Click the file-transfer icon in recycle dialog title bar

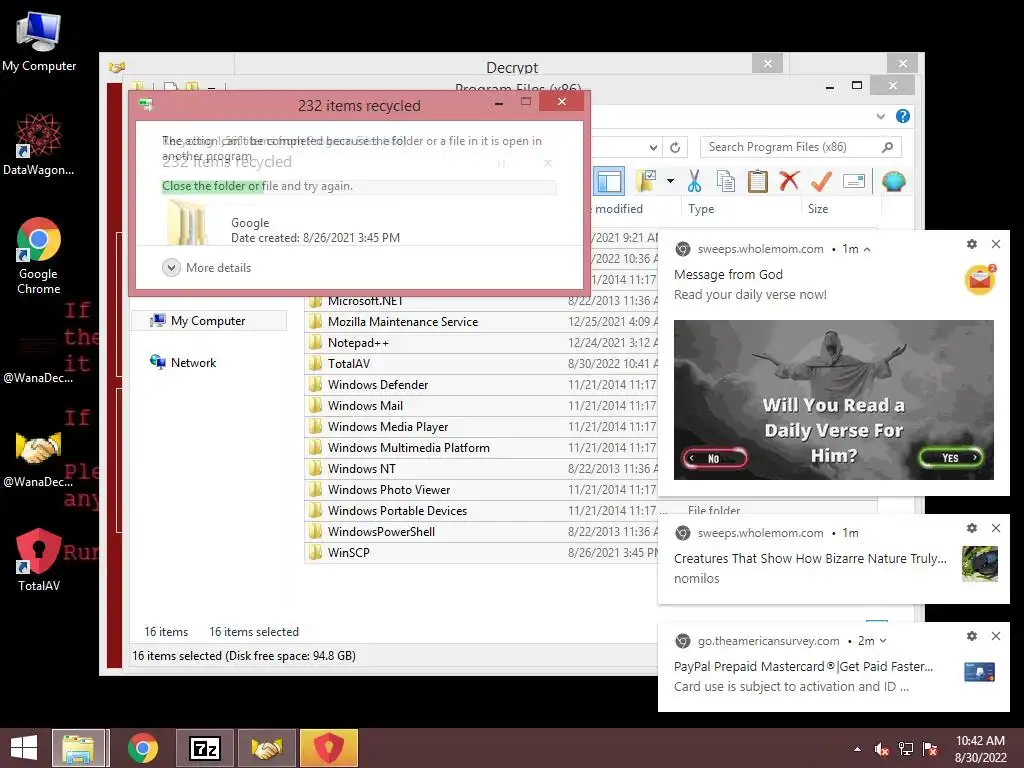[146, 105]
